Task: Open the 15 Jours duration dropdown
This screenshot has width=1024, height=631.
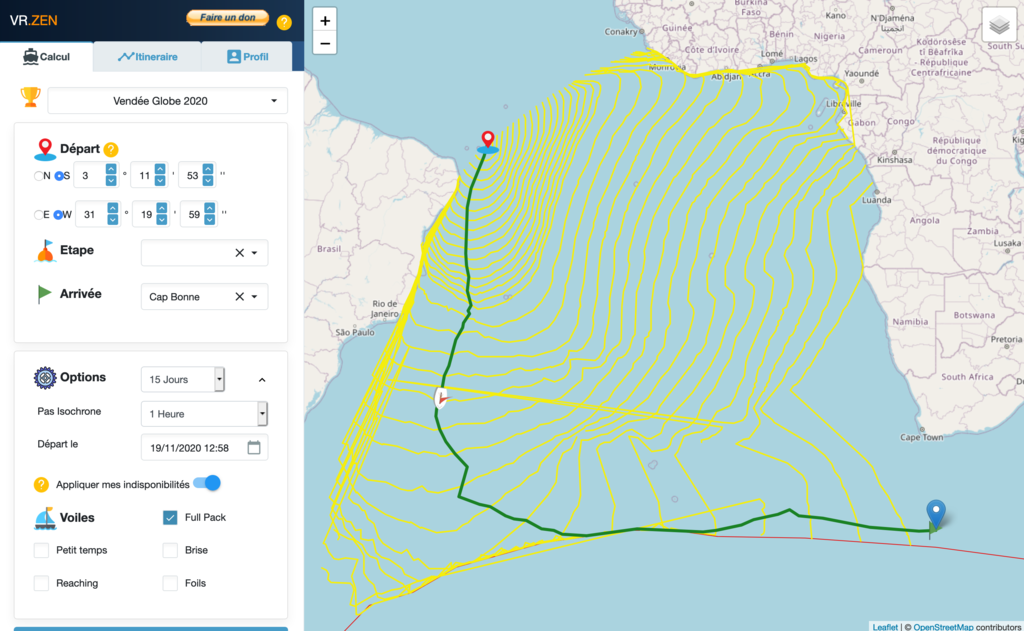Action: [x=183, y=380]
